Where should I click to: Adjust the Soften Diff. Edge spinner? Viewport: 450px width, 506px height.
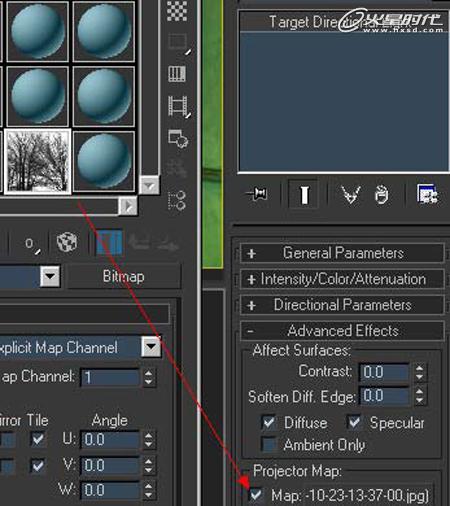point(419,396)
